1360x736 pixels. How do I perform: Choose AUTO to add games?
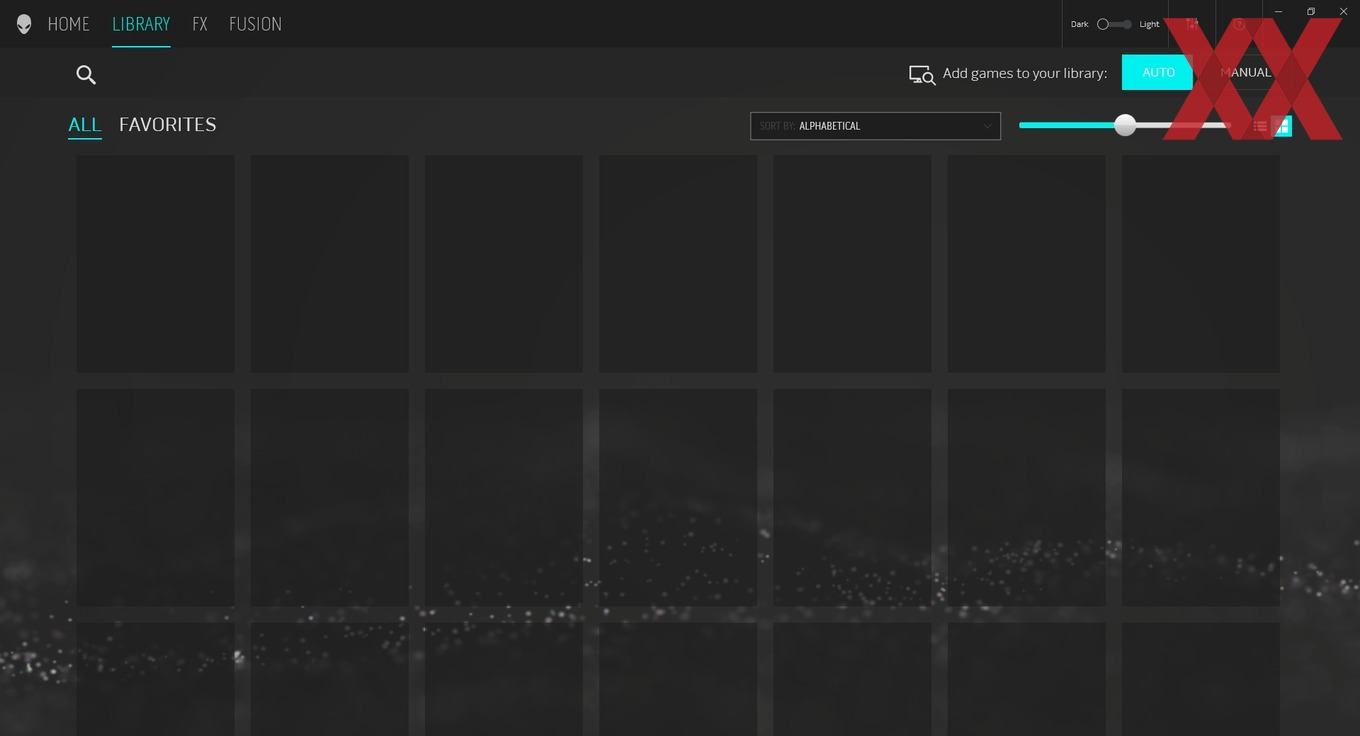point(1158,72)
